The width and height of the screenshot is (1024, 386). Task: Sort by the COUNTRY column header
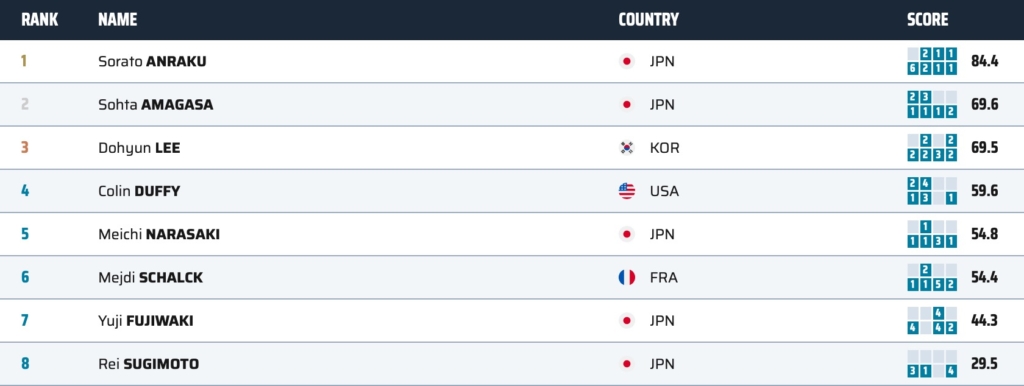click(648, 20)
